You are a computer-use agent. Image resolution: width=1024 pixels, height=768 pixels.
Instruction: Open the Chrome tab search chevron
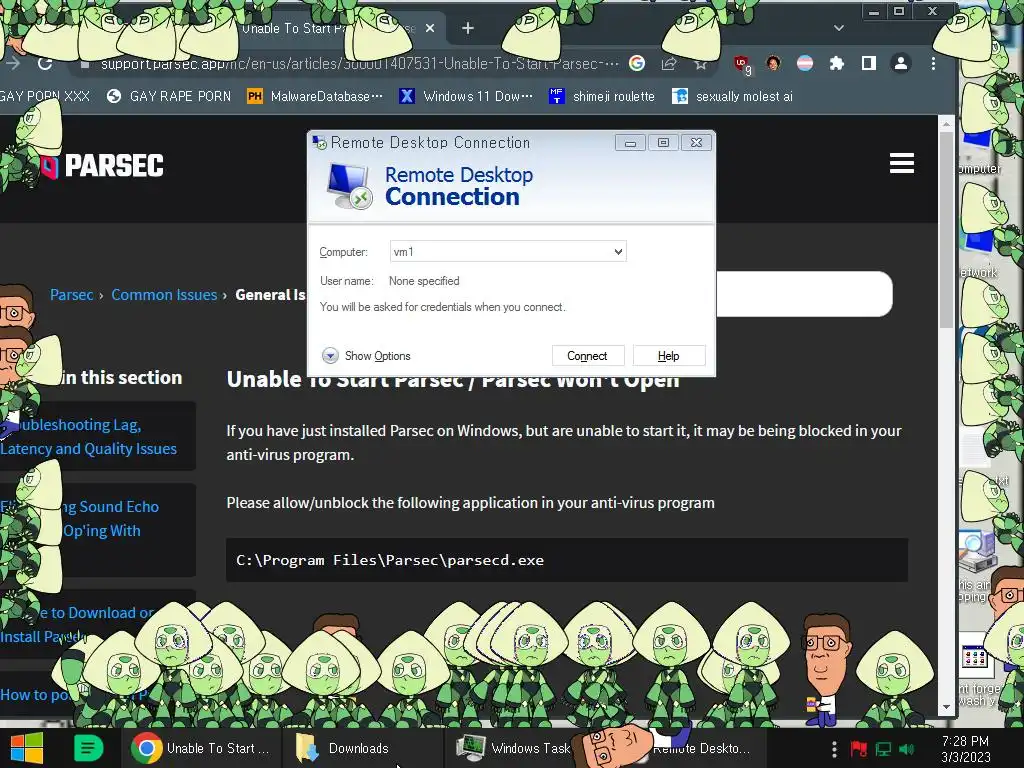point(839,28)
